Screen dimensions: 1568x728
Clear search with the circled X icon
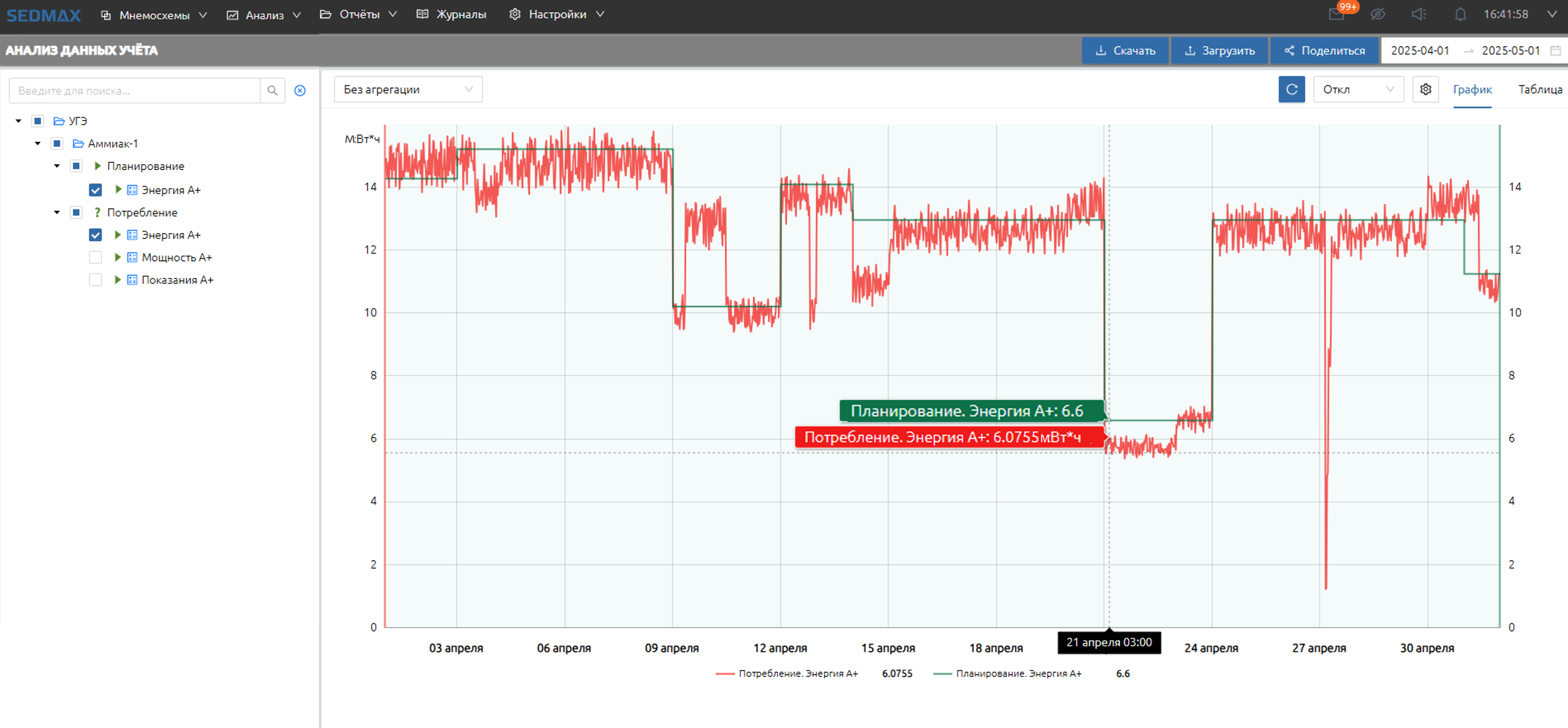pos(300,91)
